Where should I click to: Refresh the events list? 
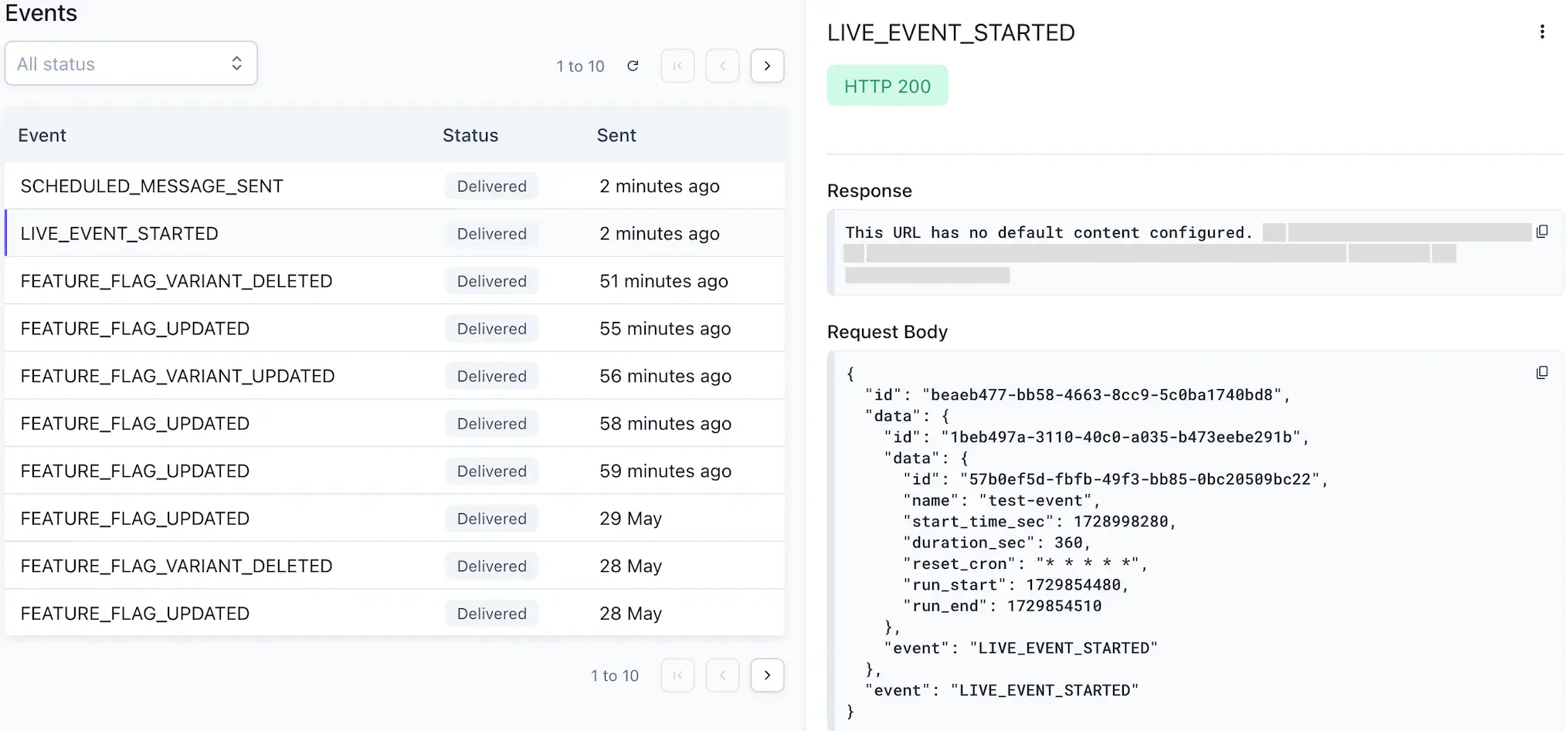[x=633, y=66]
